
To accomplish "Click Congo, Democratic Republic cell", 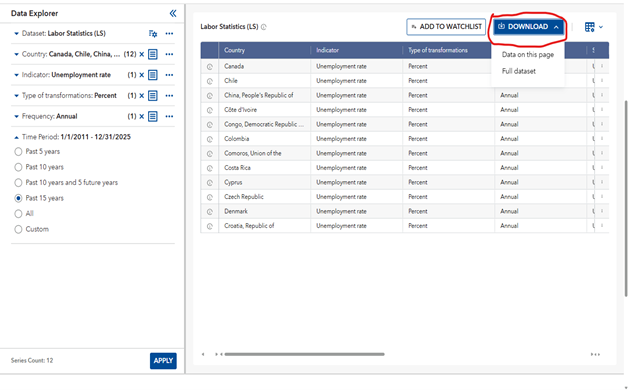I will click(264, 125).
